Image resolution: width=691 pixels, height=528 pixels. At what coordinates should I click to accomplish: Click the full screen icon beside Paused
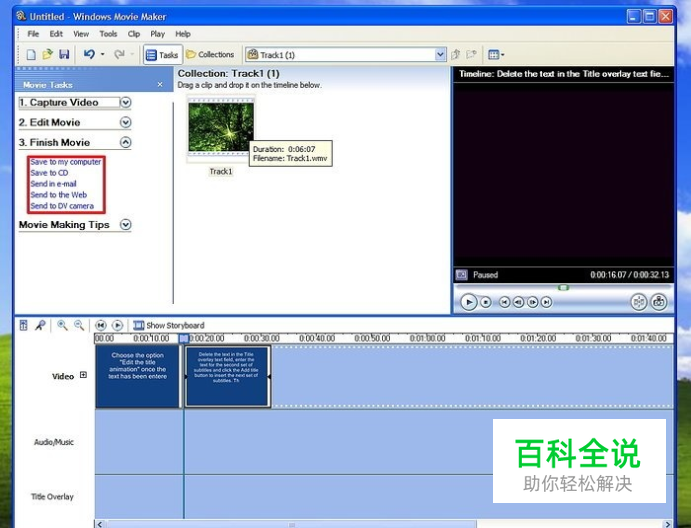461,275
